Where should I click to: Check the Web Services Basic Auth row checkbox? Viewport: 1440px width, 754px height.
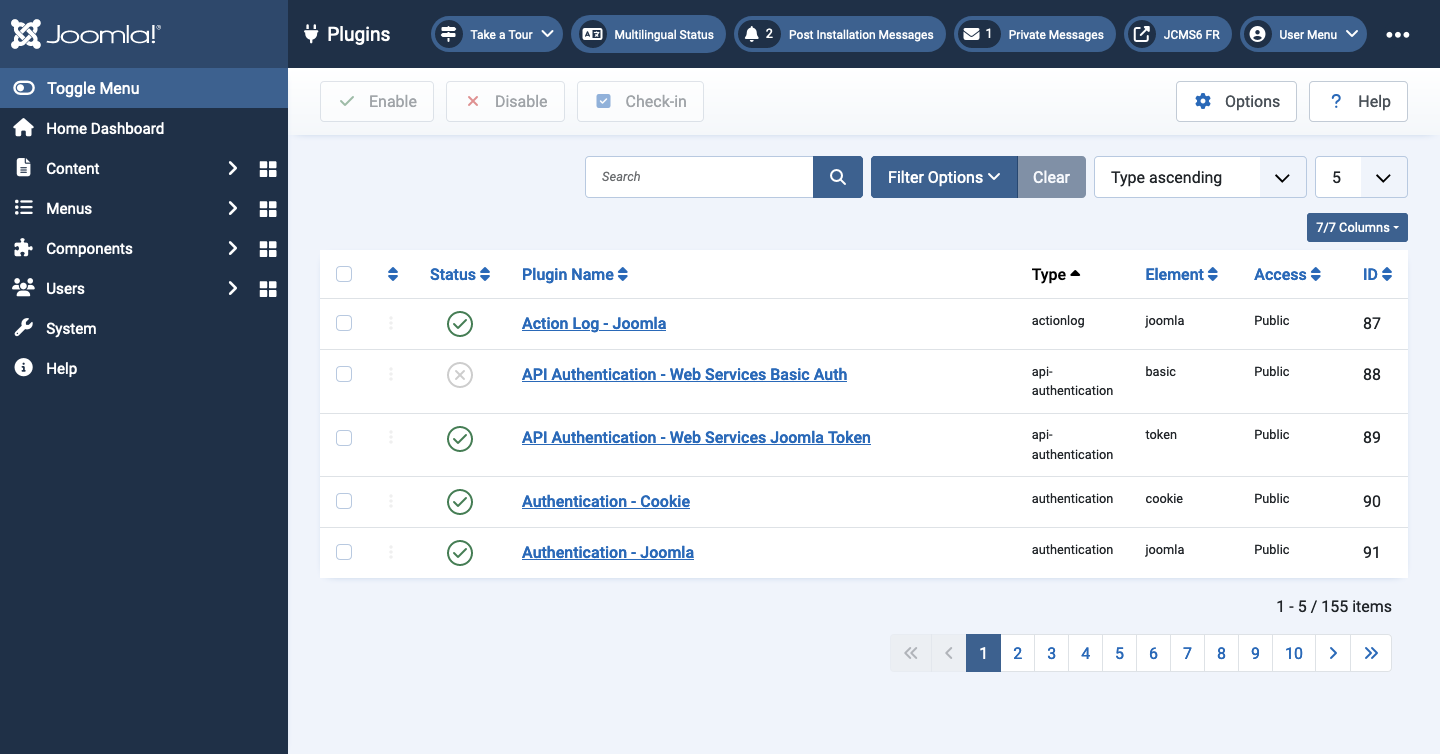tap(344, 374)
